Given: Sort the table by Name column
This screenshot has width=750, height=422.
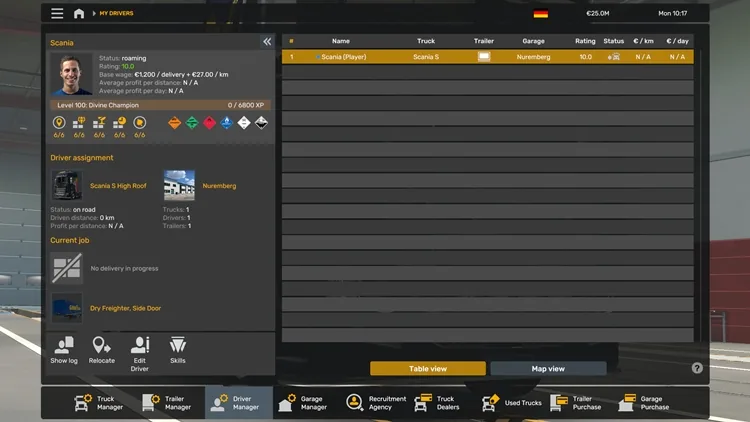Looking at the screenshot, I should pos(341,41).
